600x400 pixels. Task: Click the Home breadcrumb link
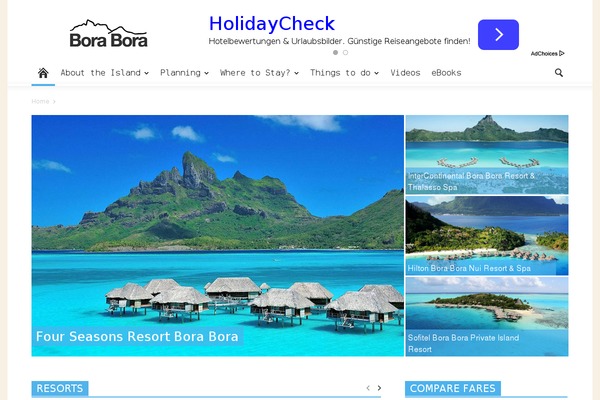pos(40,101)
